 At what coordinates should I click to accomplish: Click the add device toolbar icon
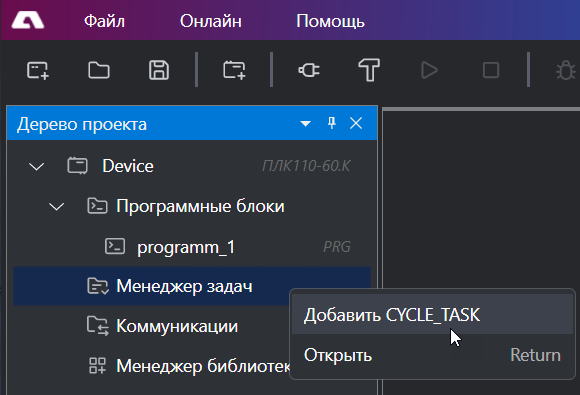click(x=234, y=70)
